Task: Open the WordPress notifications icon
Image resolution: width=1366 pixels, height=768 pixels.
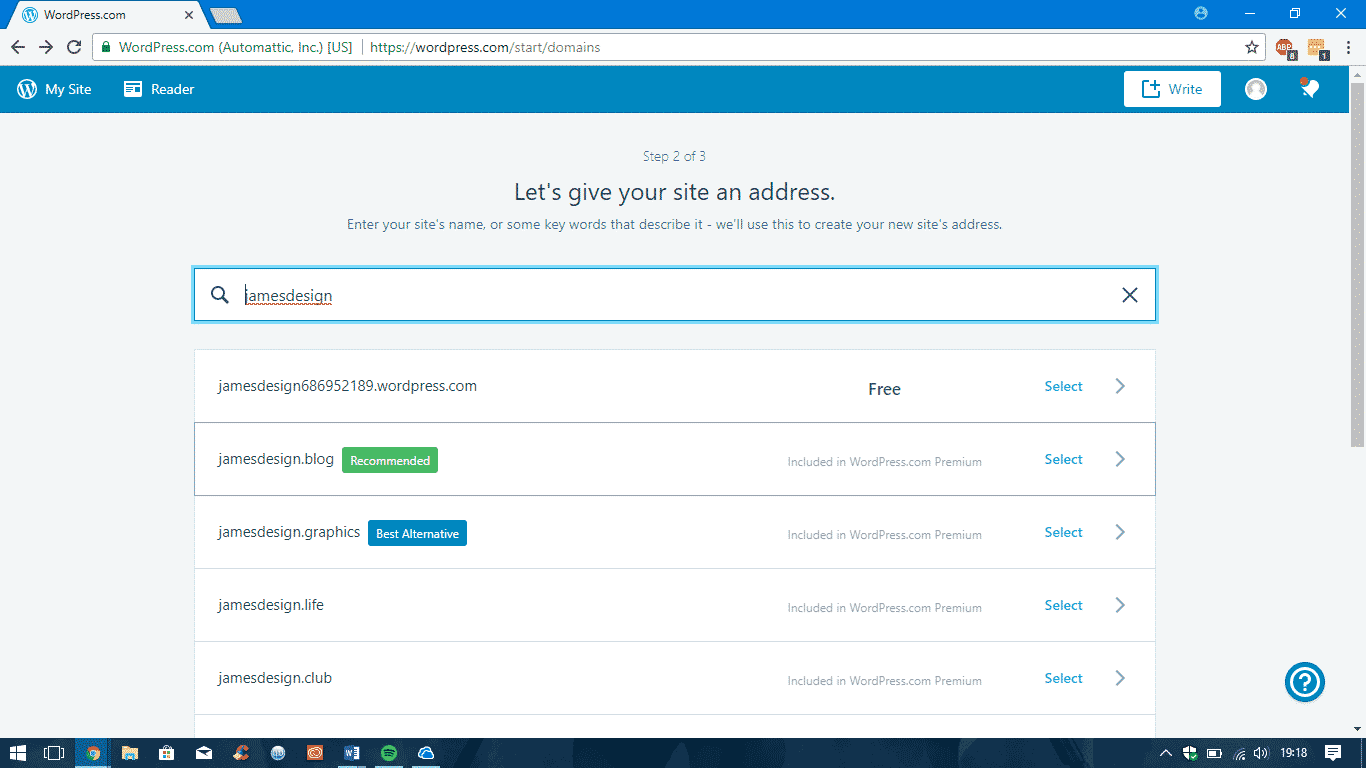Action: point(1309,88)
